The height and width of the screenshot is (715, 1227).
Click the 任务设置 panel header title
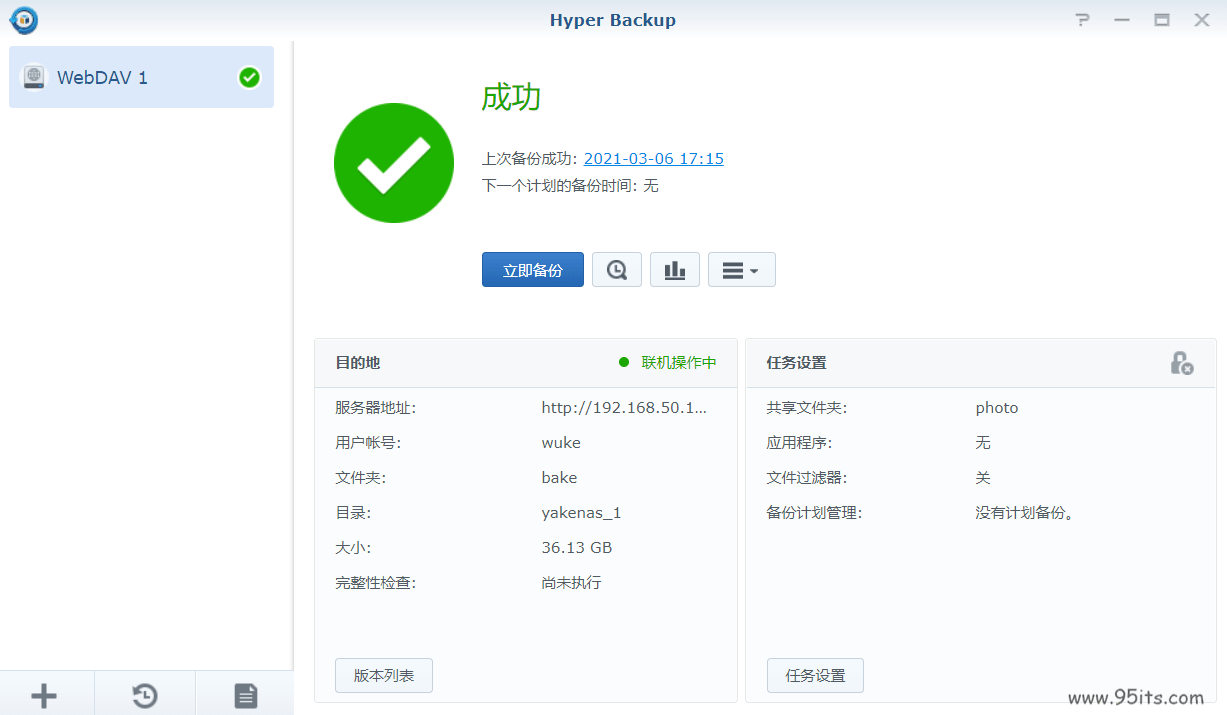pos(797,362)
